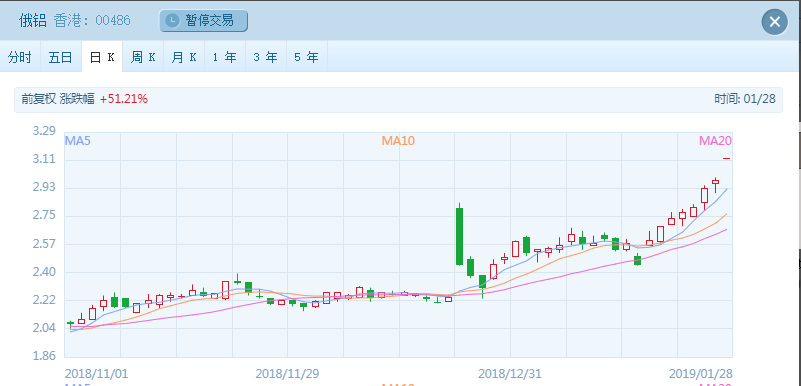Click the MA5 legend label
Image resolution: width=801 pixels, height=386 pixels.
click(x=78, y=141)
